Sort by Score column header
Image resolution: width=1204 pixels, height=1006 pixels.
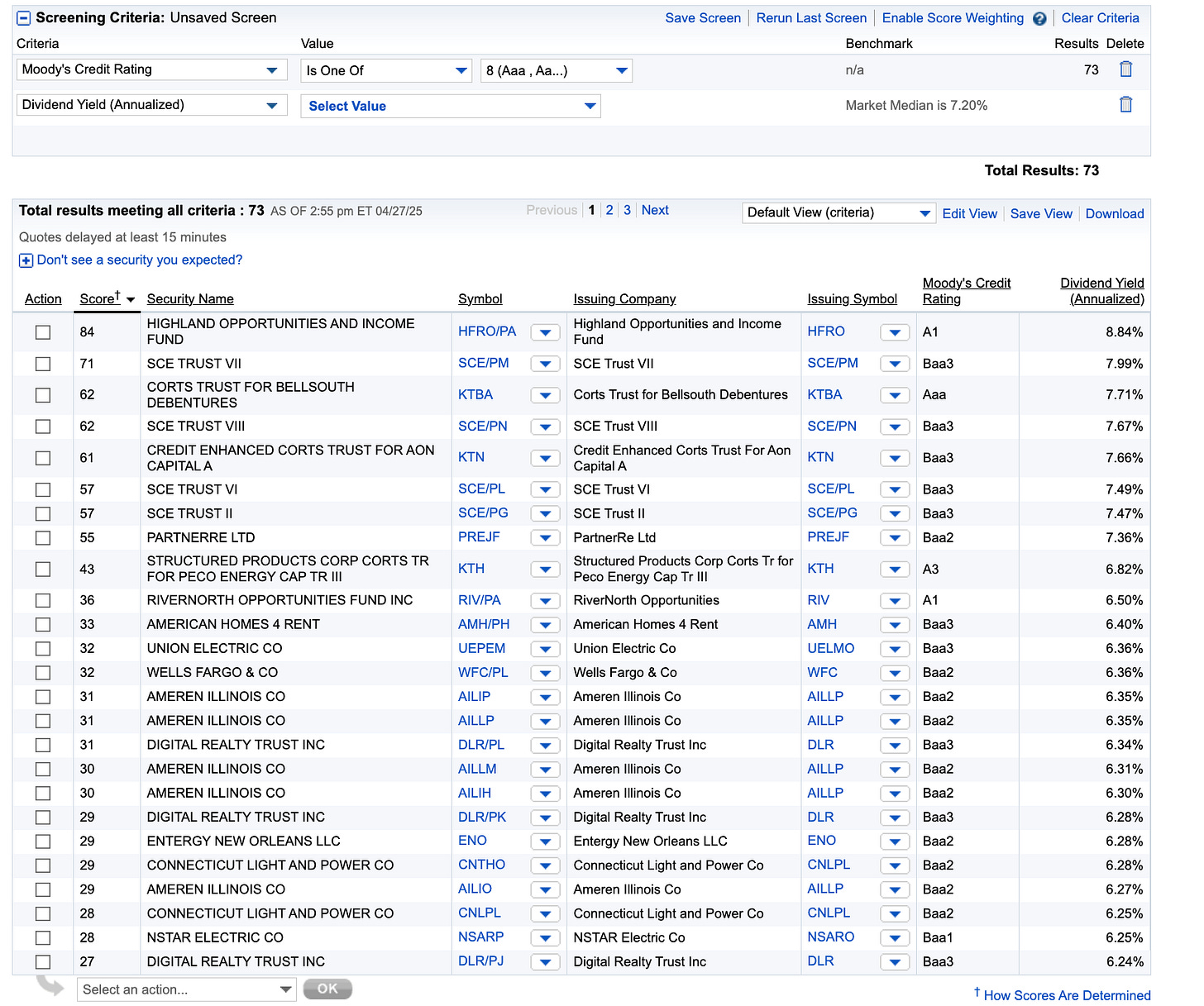pos(100,298)
